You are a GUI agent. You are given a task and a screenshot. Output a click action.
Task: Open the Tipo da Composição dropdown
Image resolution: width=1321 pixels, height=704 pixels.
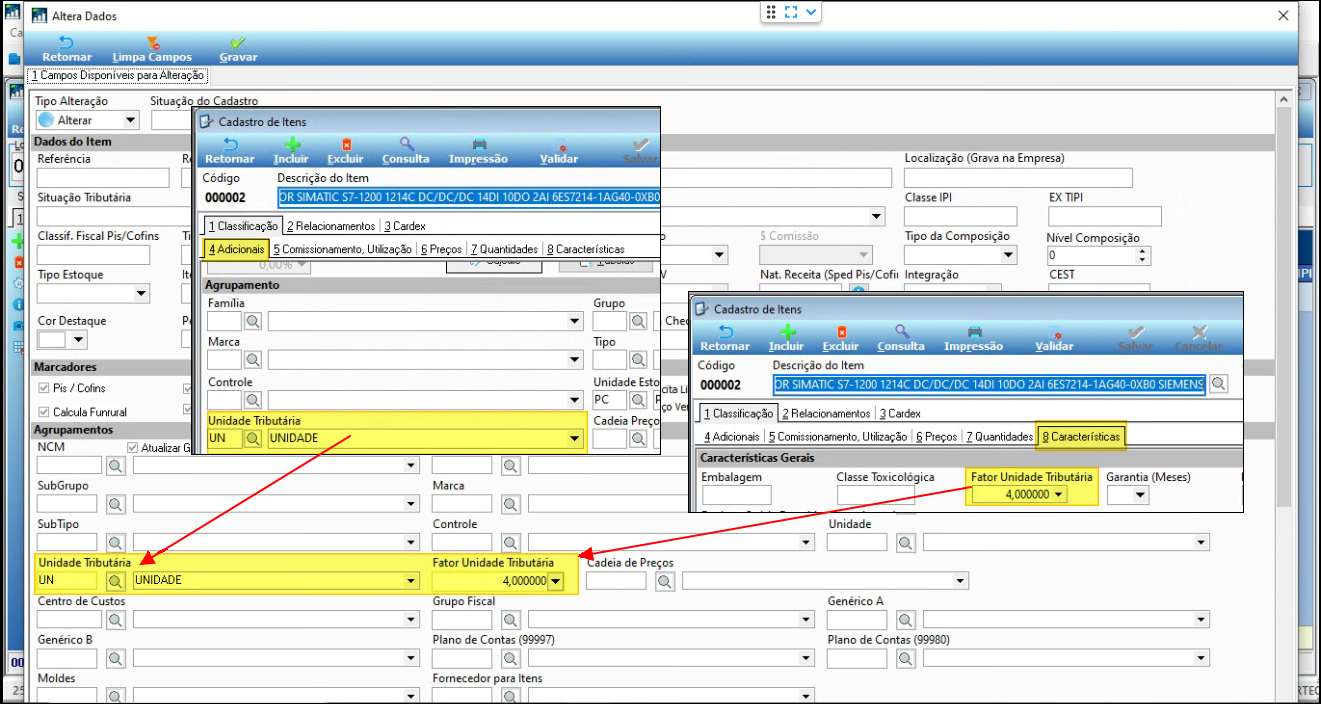click(1009, 255)
